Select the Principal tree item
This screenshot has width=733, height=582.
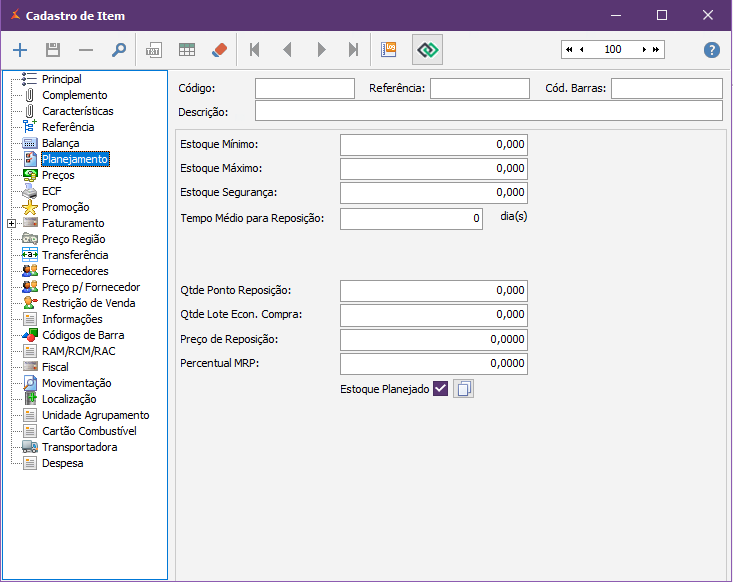61,79
